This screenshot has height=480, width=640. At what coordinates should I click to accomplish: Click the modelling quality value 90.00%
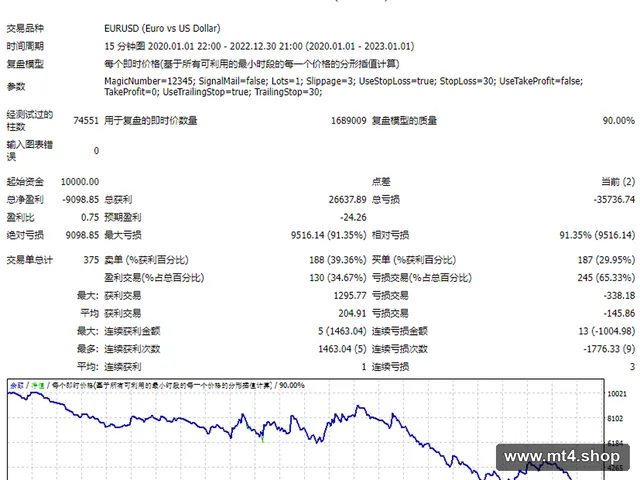pos(618,120)
